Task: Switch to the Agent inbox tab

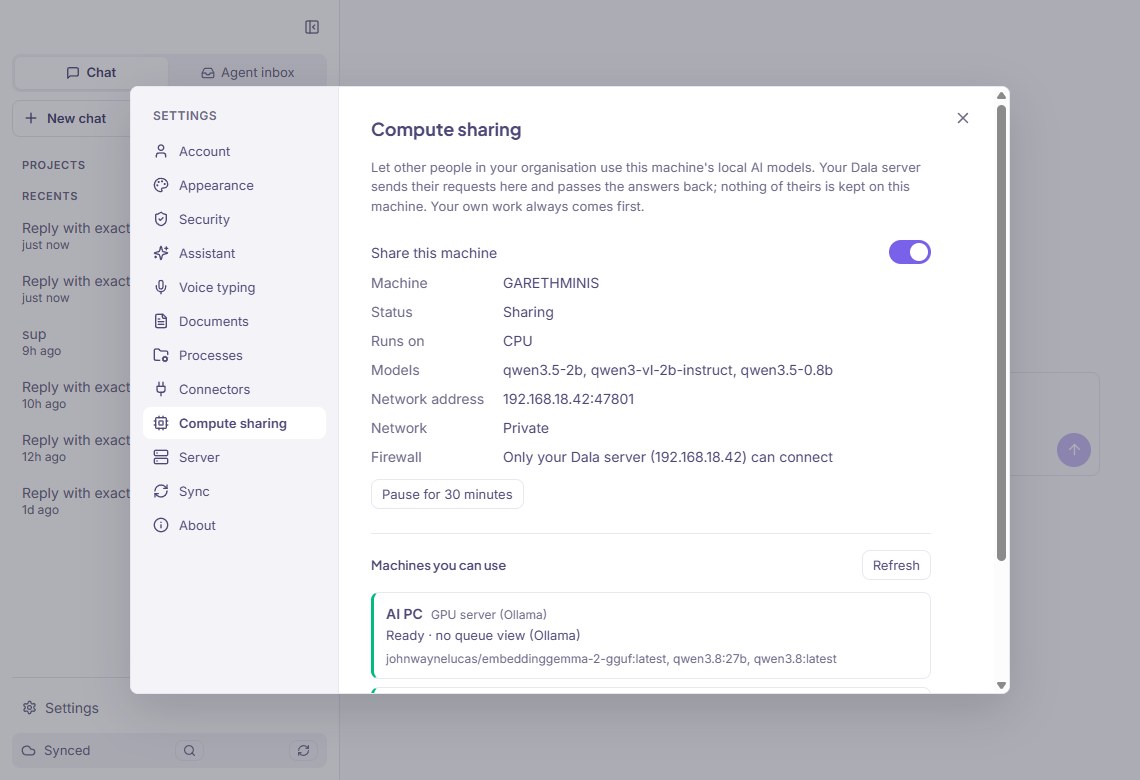Action: click(x=247, y=73)
